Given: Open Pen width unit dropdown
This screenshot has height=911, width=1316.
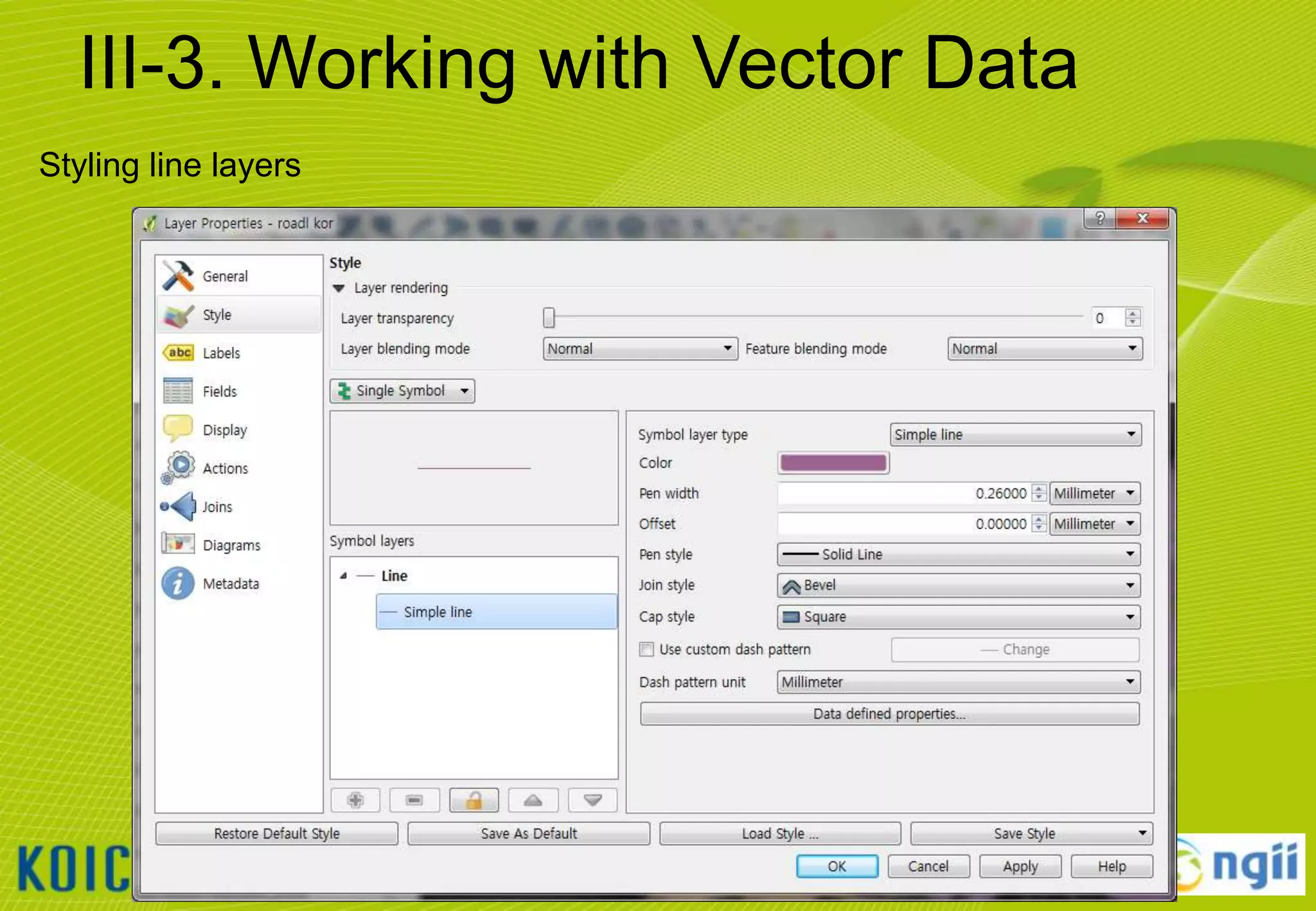Looking at the screenshot, I should (x=1095, y=493).
